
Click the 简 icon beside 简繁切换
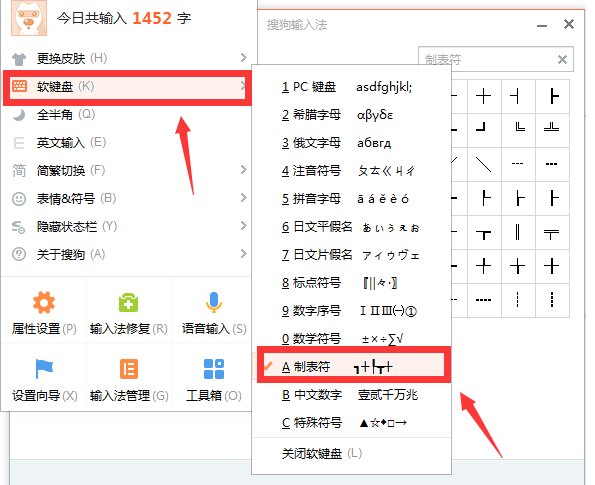tap(19, 171)
